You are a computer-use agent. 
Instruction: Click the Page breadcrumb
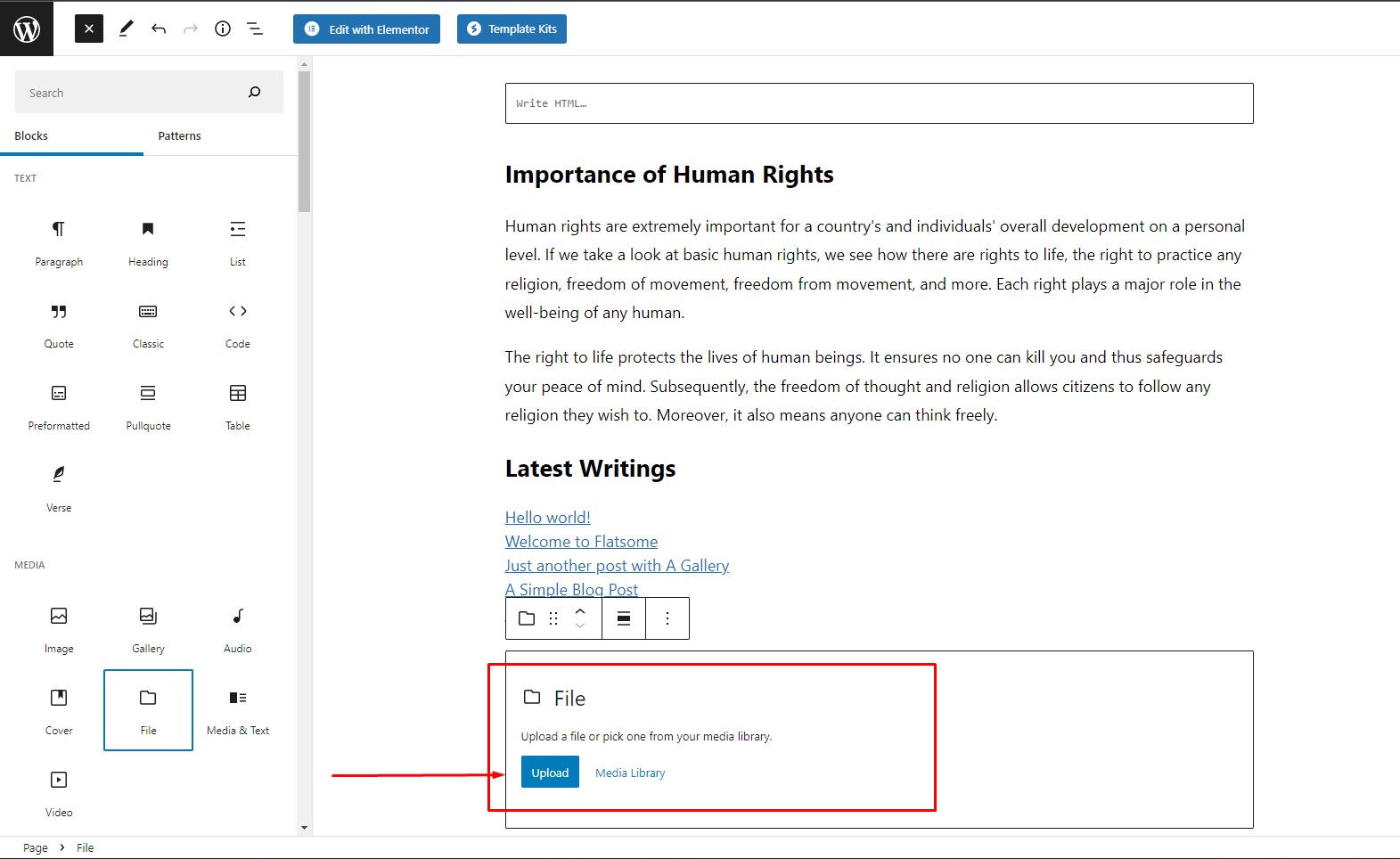click(x=36, y=847)
